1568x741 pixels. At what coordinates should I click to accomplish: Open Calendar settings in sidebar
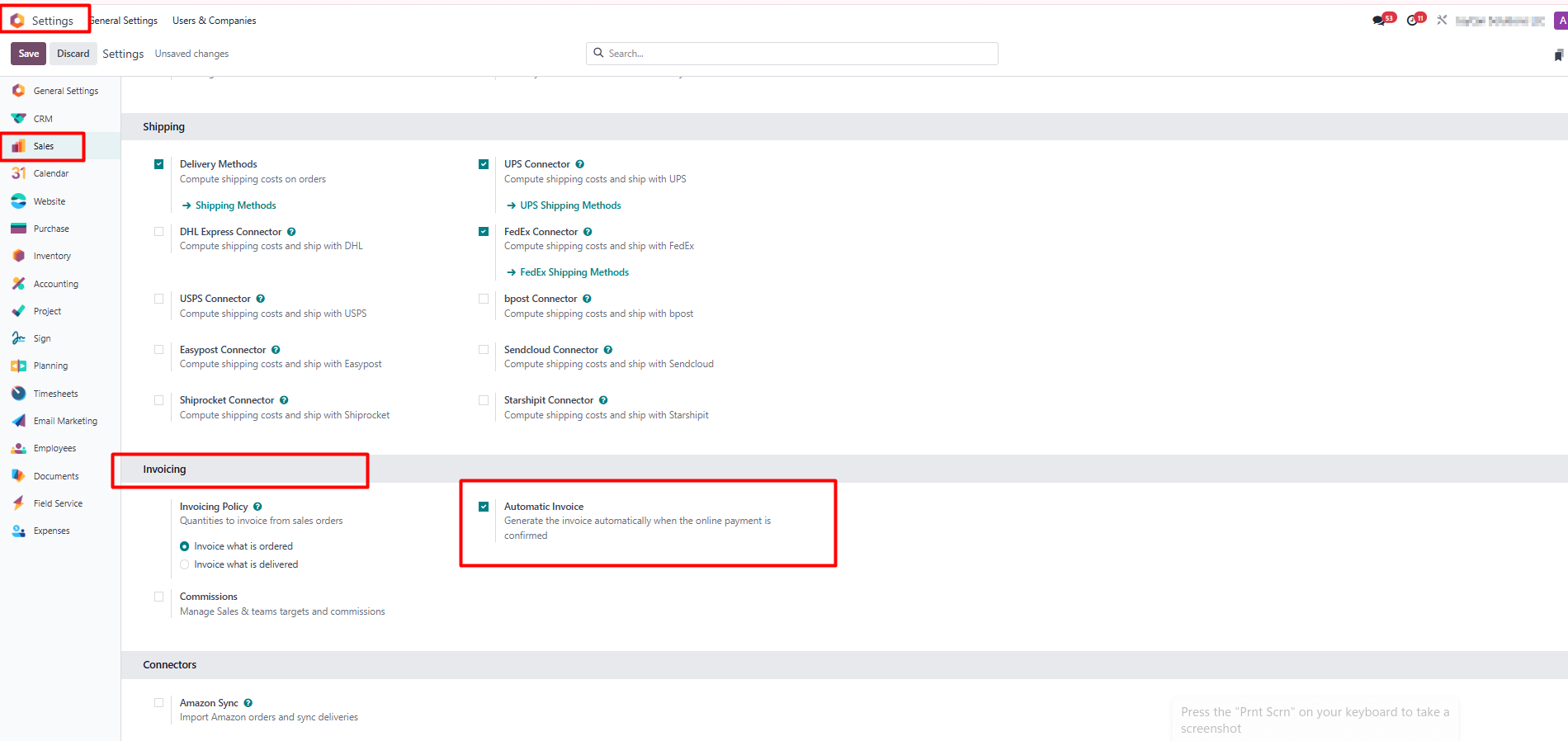coord(60,173)
